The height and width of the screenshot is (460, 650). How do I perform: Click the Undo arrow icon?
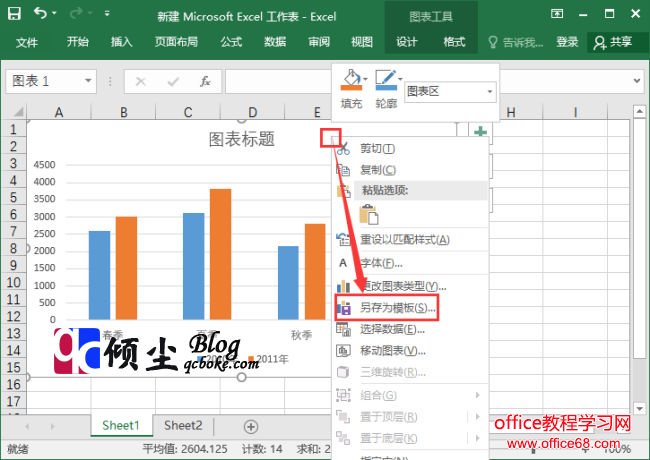40,14
